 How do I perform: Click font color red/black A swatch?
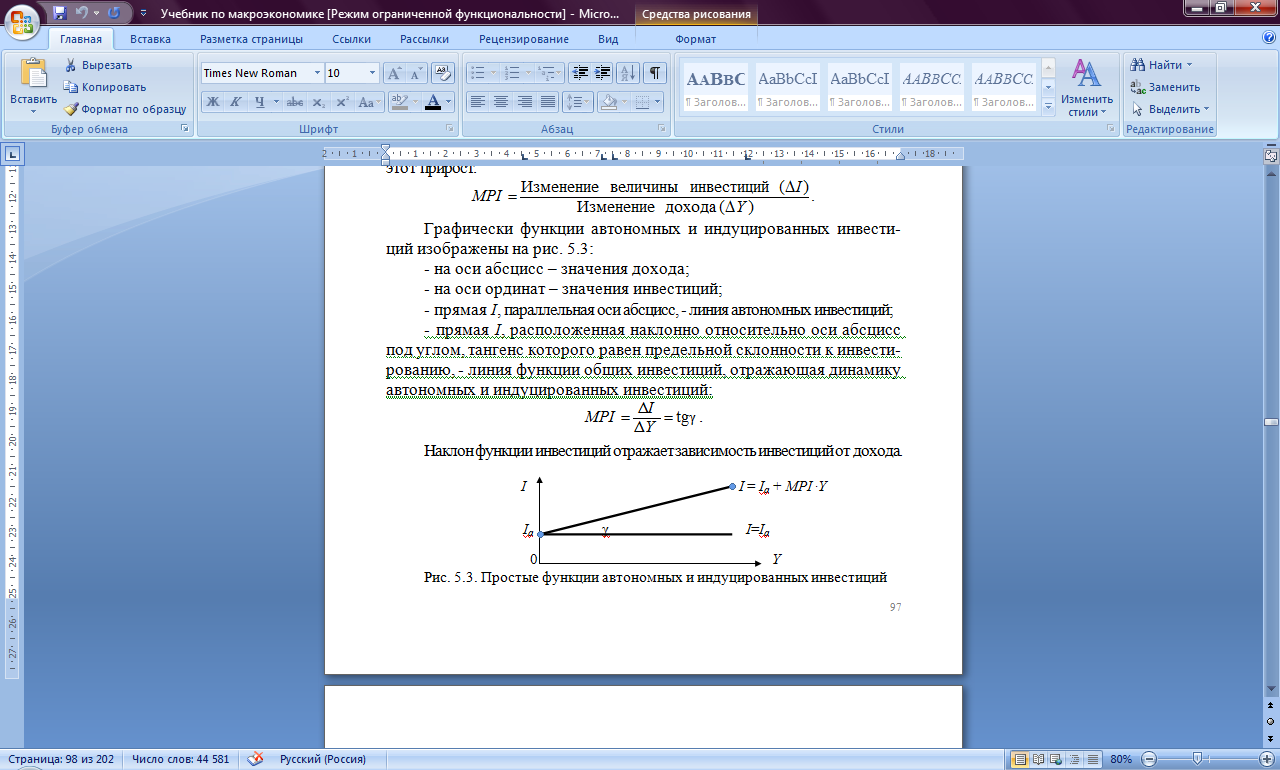tap(432, 102)
